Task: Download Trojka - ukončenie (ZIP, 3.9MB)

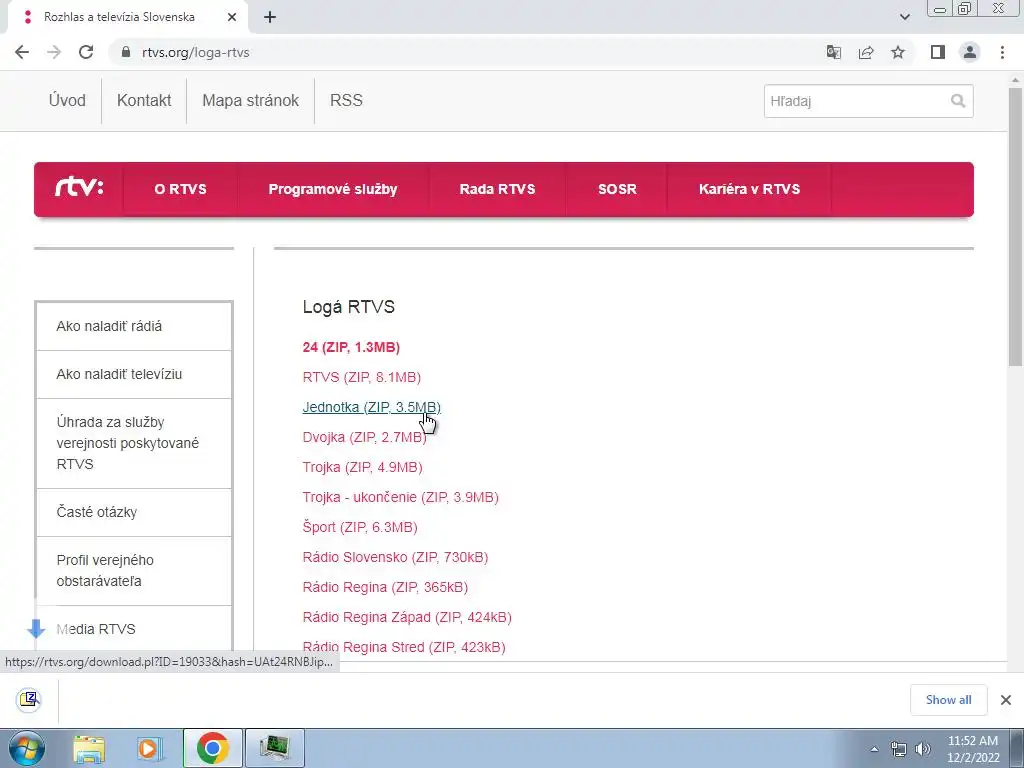Action: tap(400, 497)
